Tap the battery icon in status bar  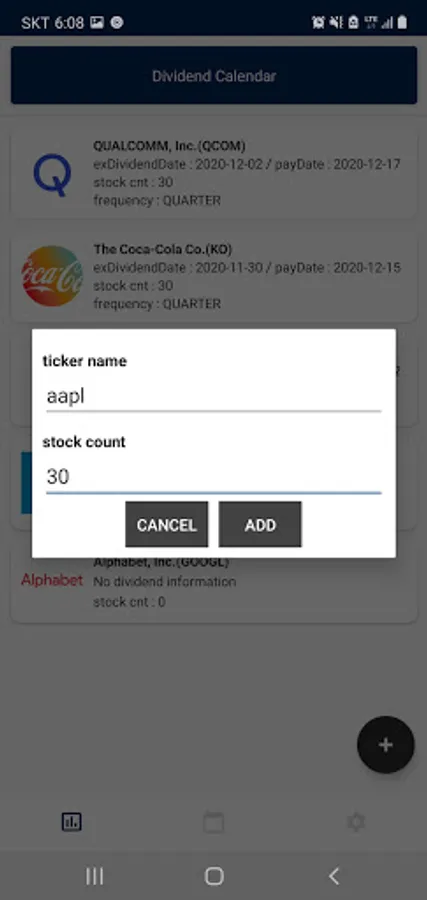(402, 22)
